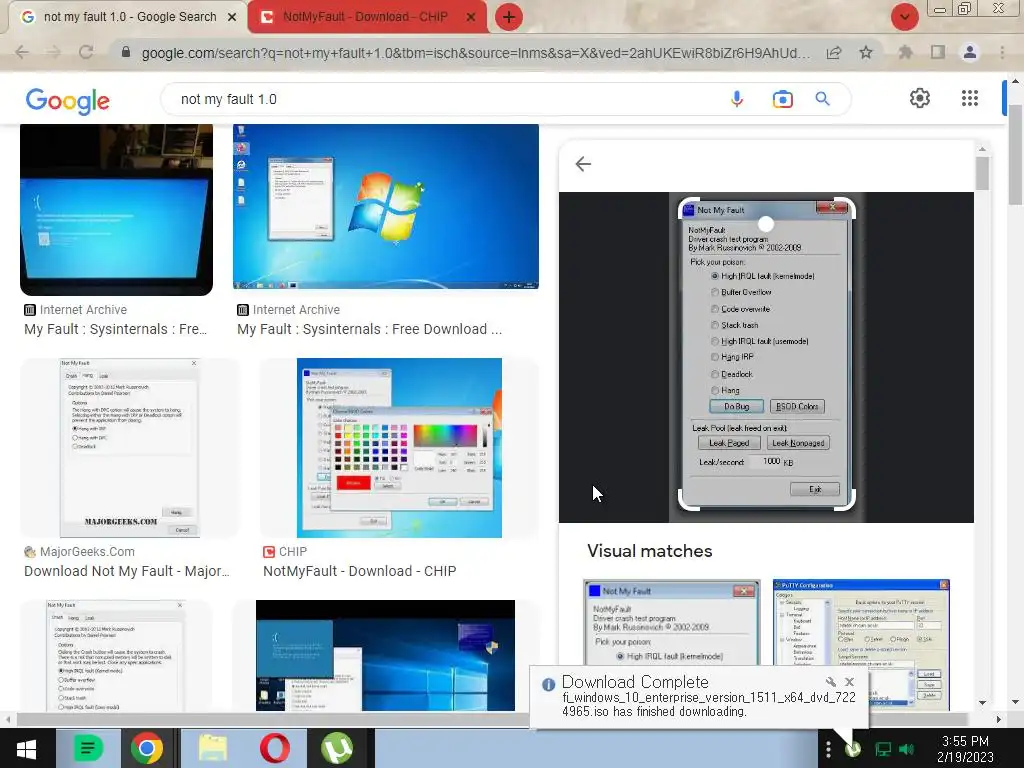Image resolution: width=1024 pixels, height=768 pixels.
Task: Open the network tray icon
Action: coord(884,749)
